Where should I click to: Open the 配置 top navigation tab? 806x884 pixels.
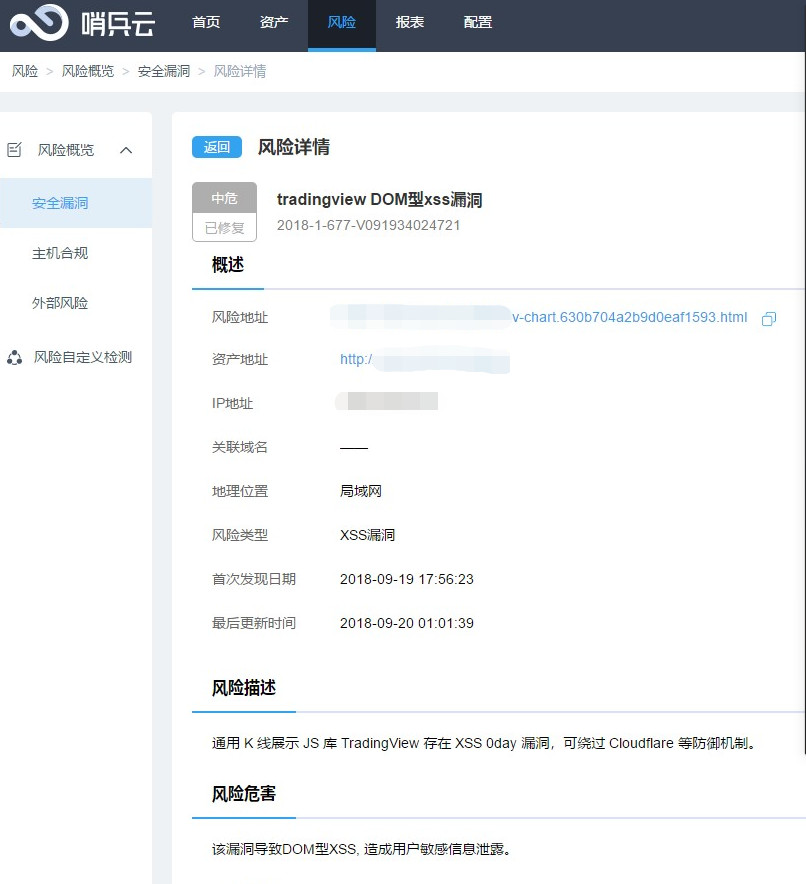point(478,23)
